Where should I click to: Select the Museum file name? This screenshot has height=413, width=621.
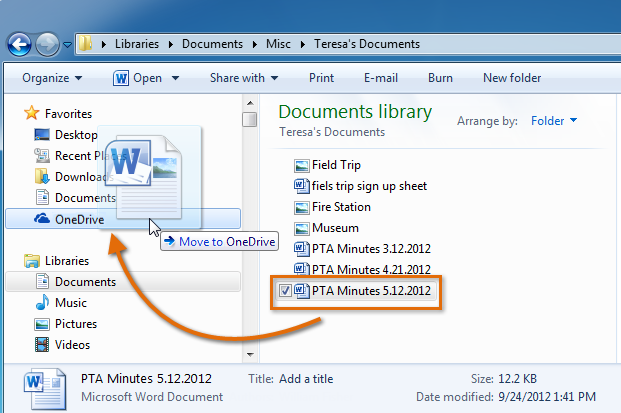[x=335, y=228]
